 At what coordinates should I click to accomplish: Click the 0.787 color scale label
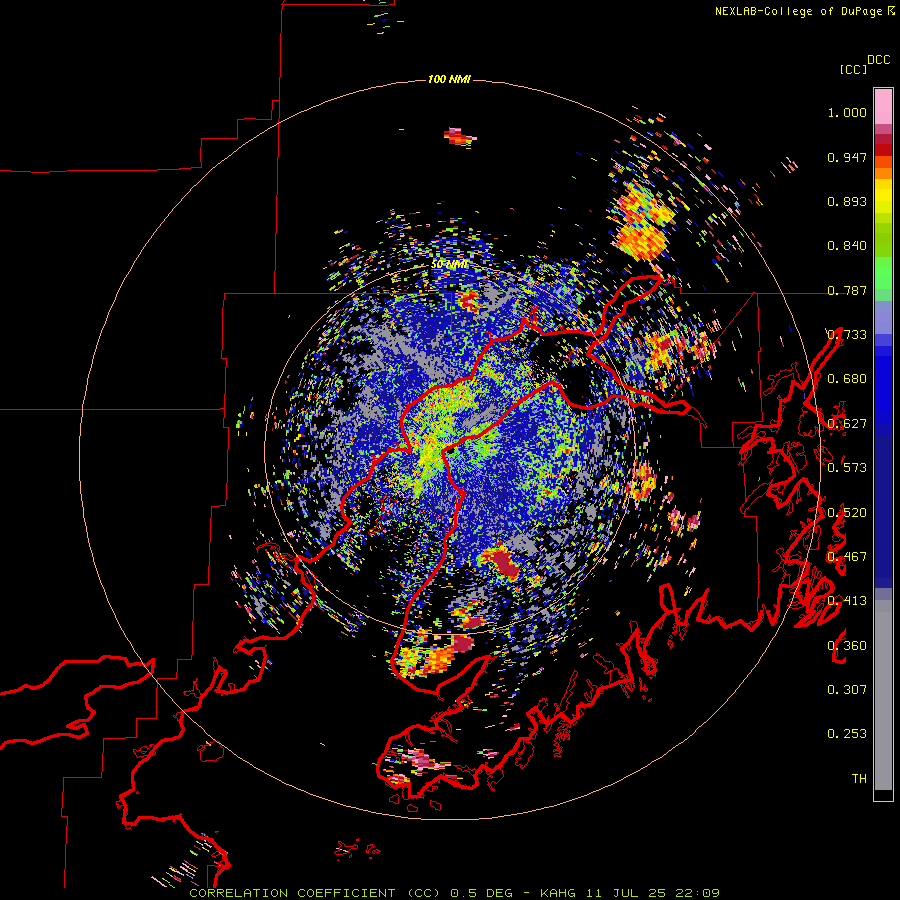847,290
